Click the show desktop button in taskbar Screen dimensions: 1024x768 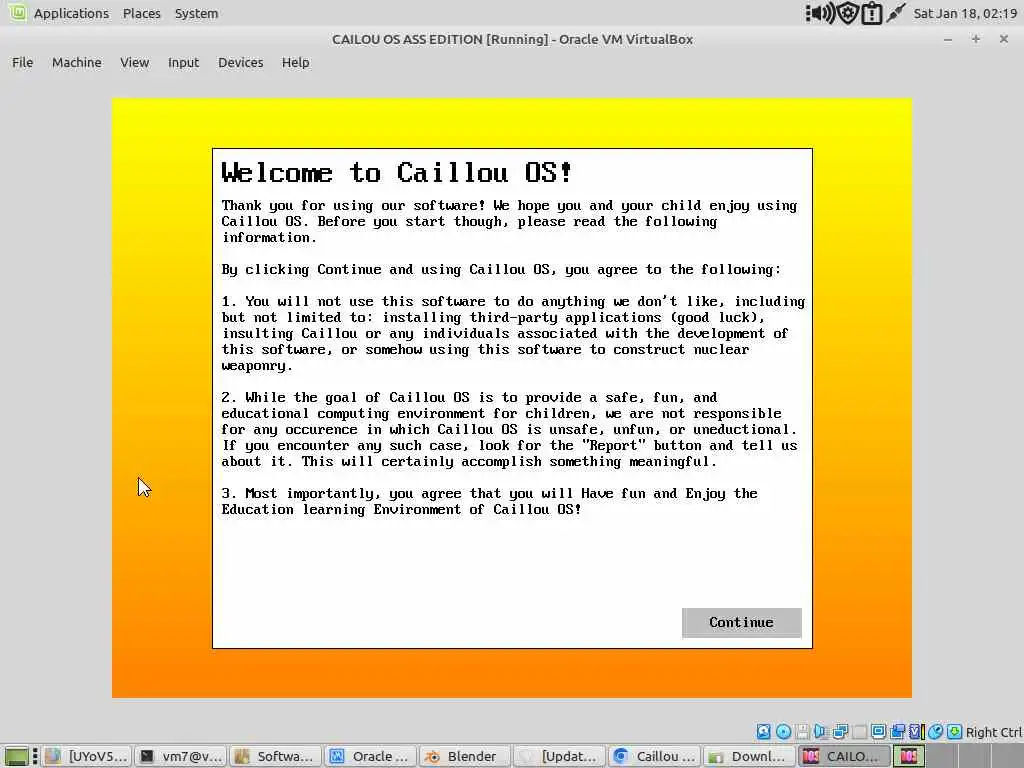coord(17,756)
